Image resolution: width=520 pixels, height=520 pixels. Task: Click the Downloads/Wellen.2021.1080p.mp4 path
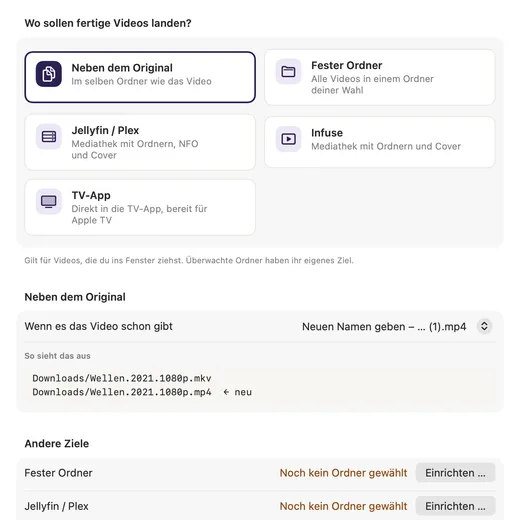122,392
